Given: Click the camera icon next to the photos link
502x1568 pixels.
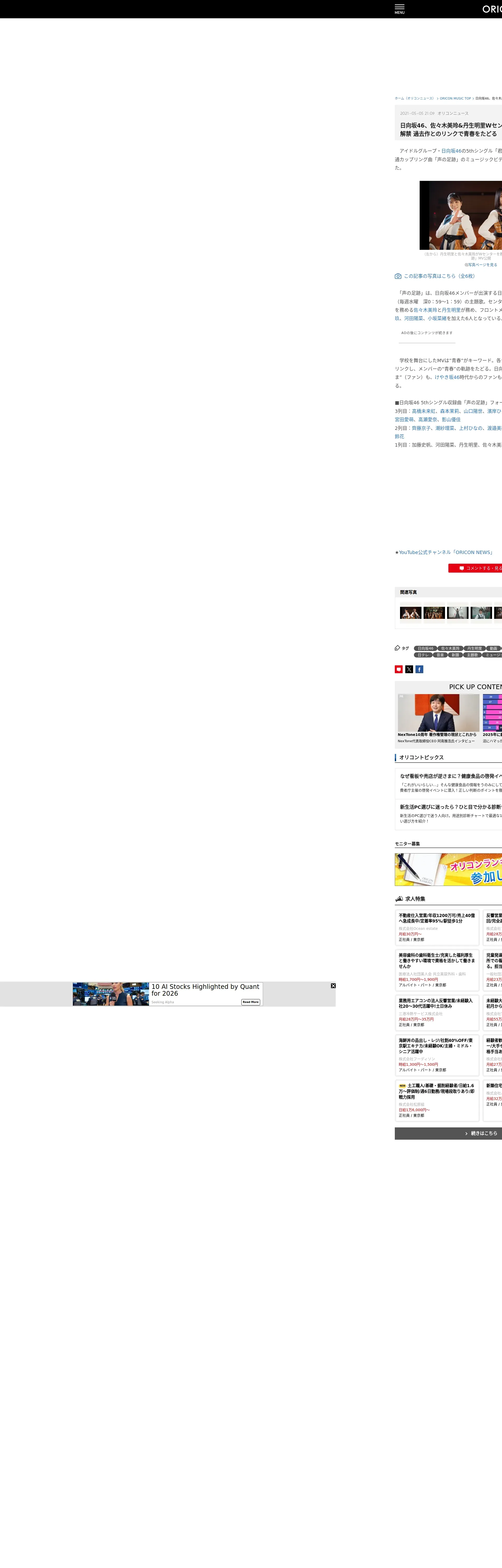Looking at the screenshot, I should pos(398,276).
